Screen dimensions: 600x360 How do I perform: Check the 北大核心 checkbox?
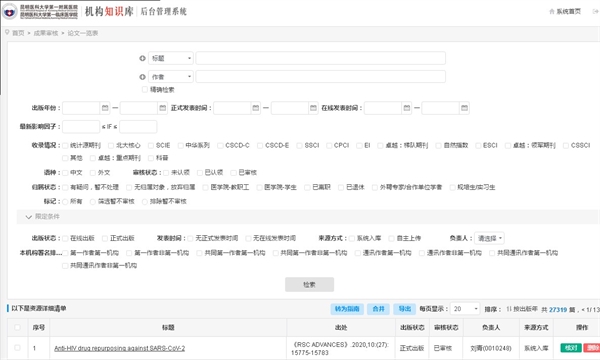111,146
